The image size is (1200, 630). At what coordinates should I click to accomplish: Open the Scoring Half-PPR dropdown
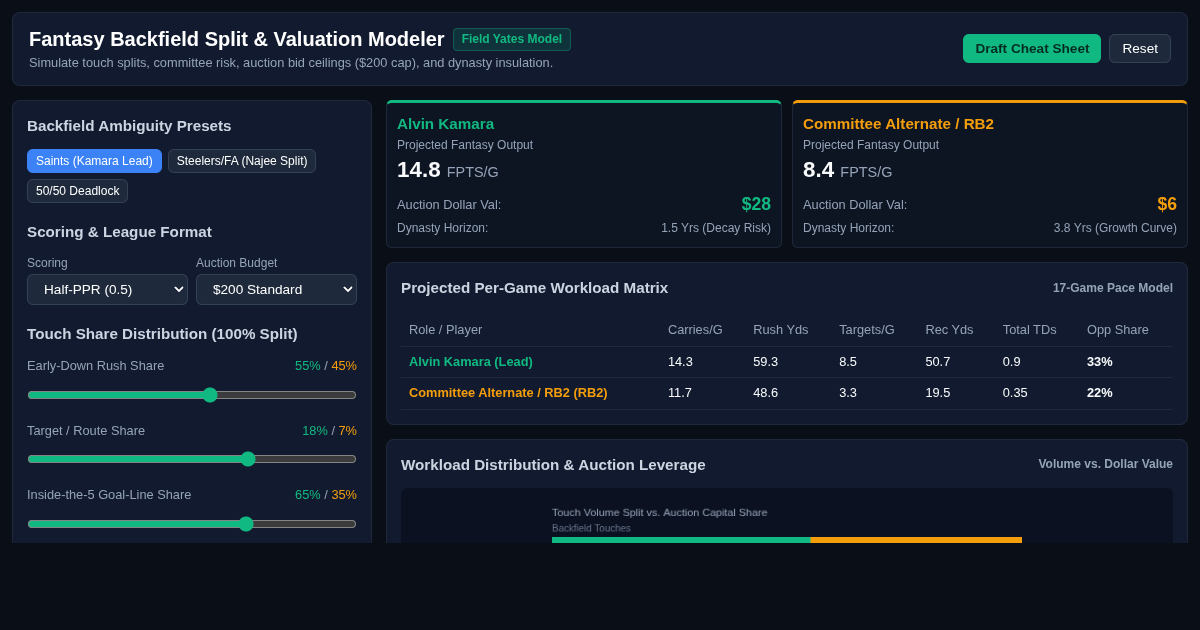(x=107, y=289)
